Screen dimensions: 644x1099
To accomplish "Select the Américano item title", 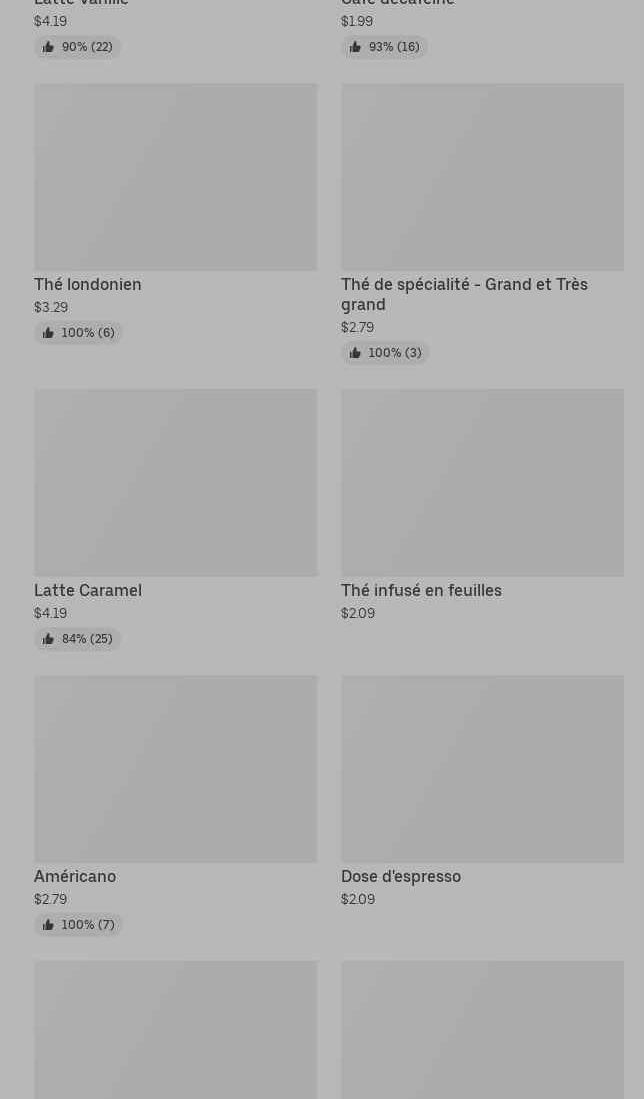I will (75, 877).
